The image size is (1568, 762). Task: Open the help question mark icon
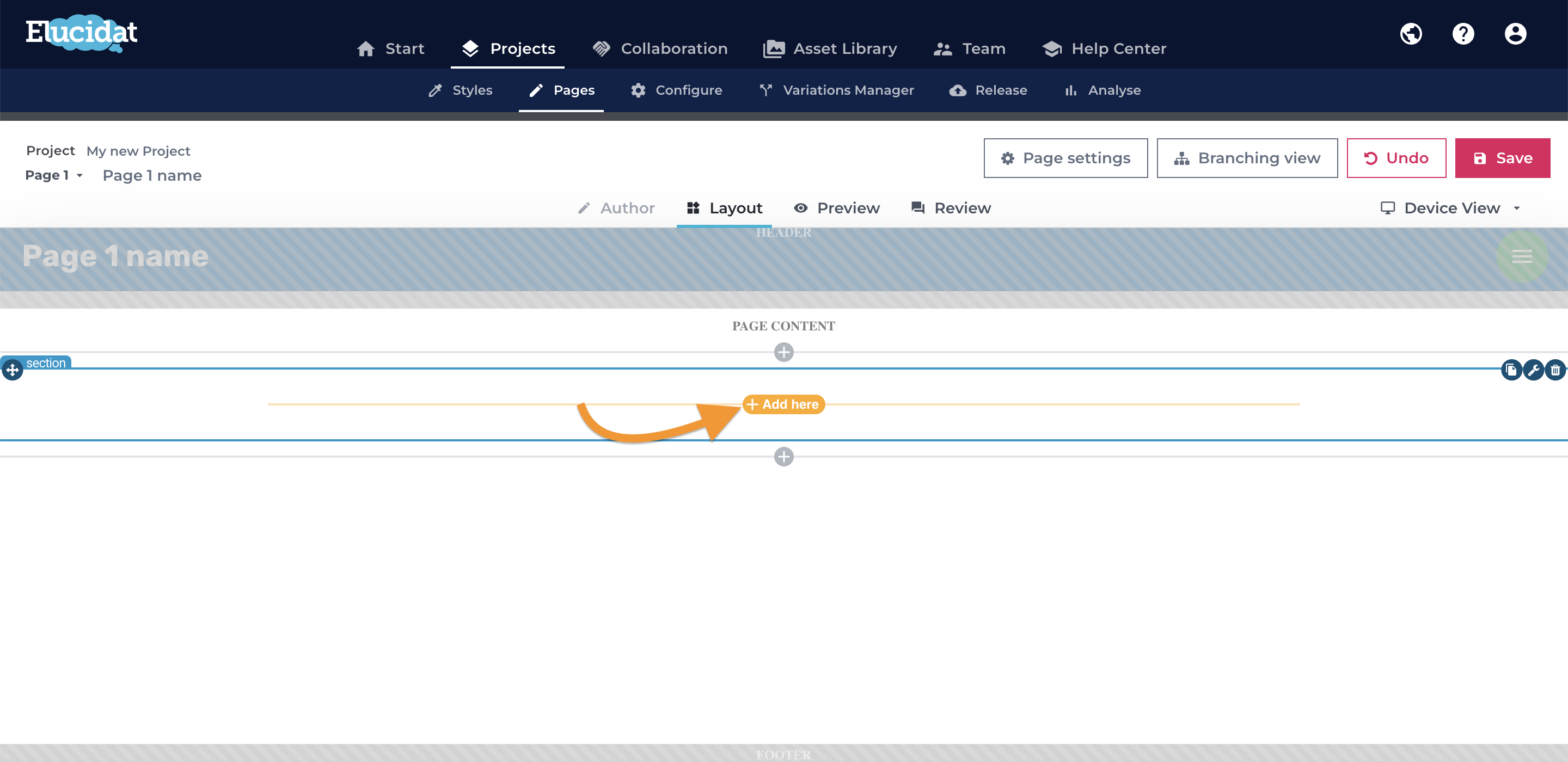click(x=1463, y=34)
